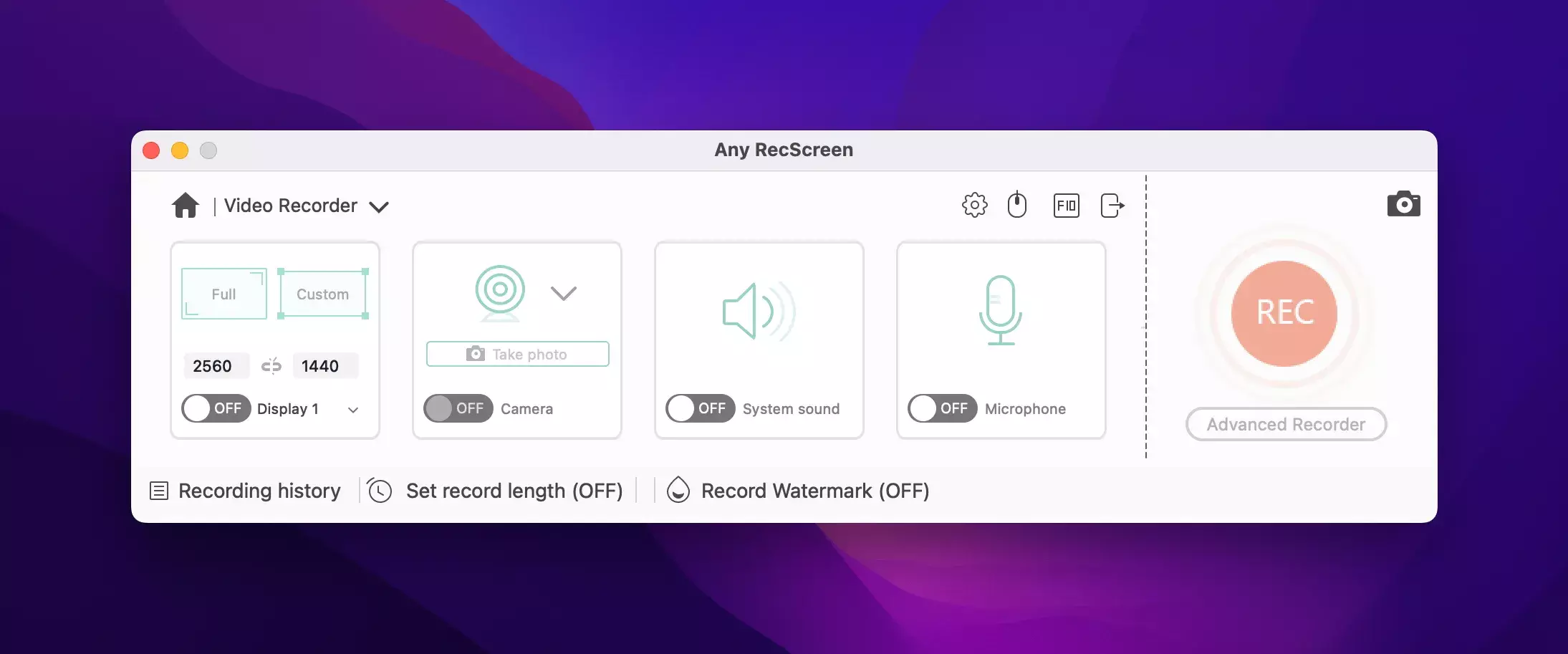Turn on the Display 1 toggle
The height and width of the screenshot is (654, 1568).
tap(216, 408)
